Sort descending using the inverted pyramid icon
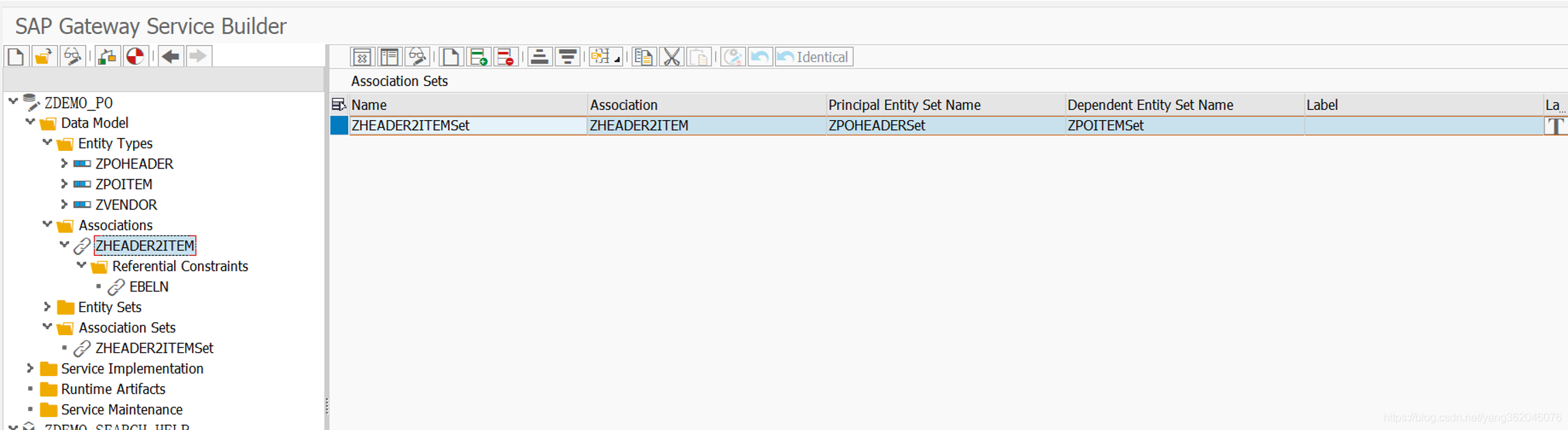 (x=568, y=57)
